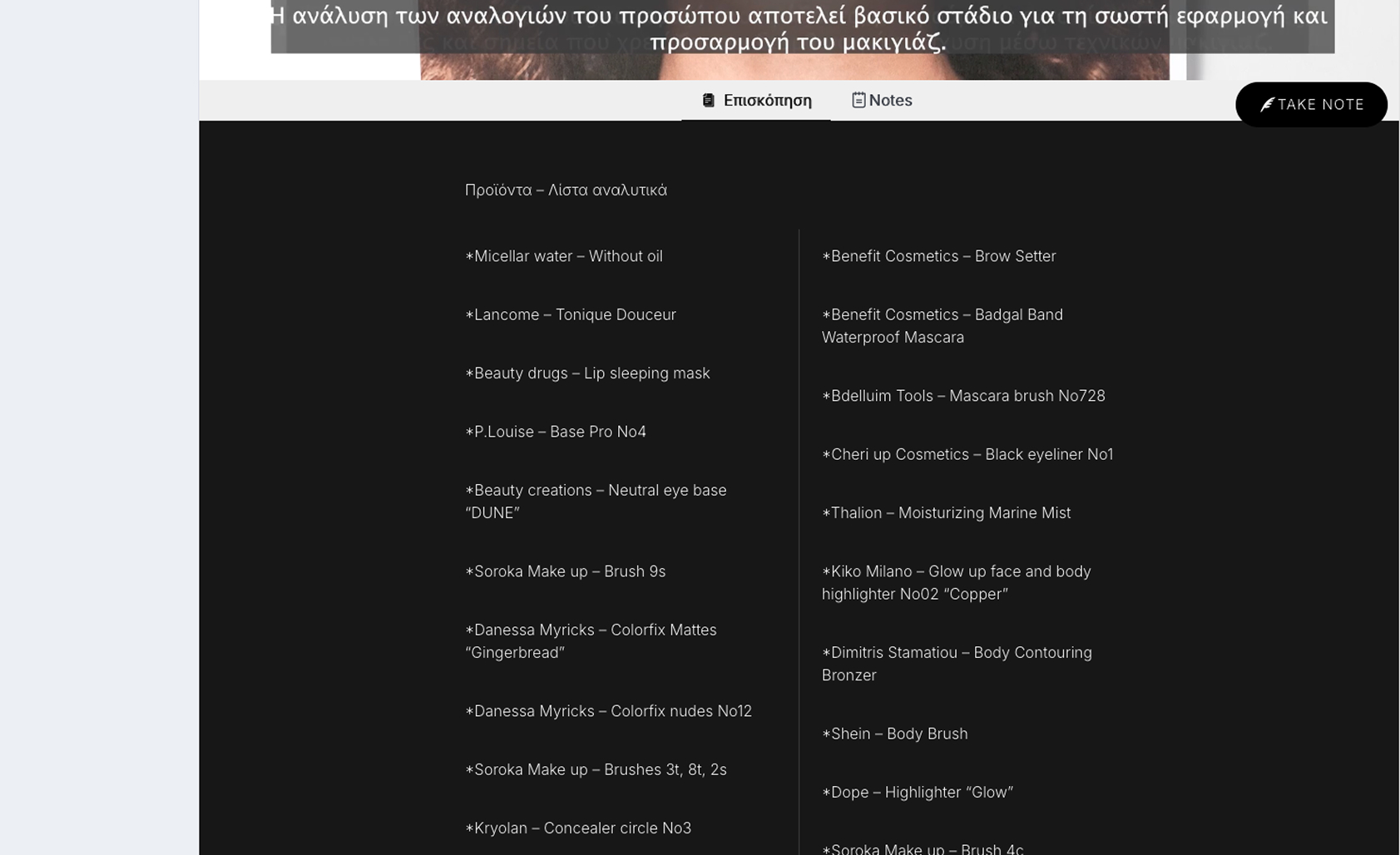Click Kiko Milano highlighter No02 Copper entry

click(956, 583)
